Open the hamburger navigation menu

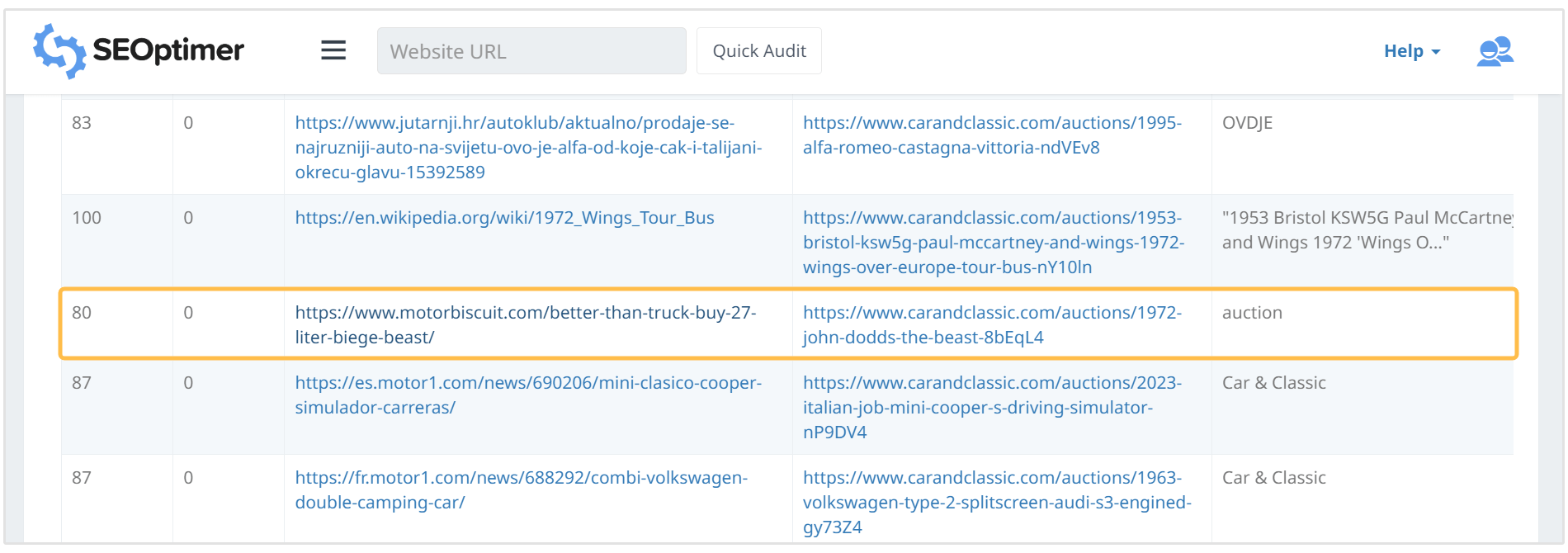click(333, 50)
